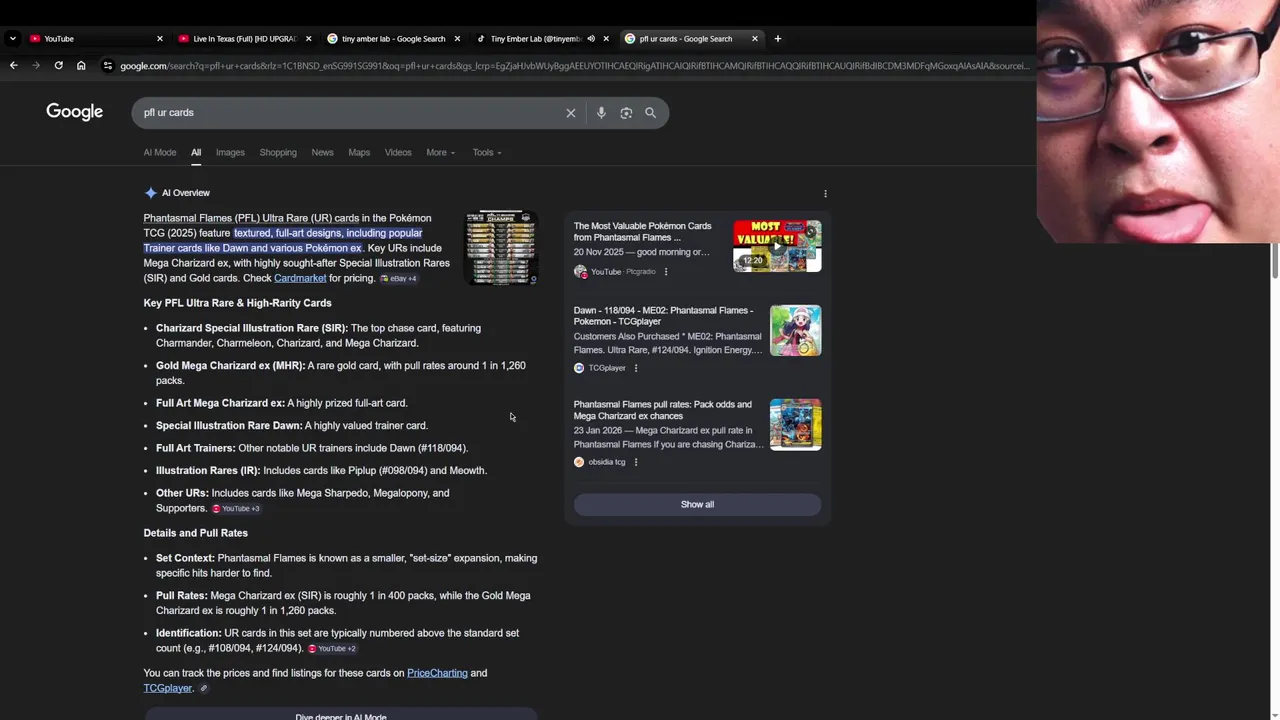Click the YouTube +3 source chip
Screen dimensions: 1280x720
[236, 509]
